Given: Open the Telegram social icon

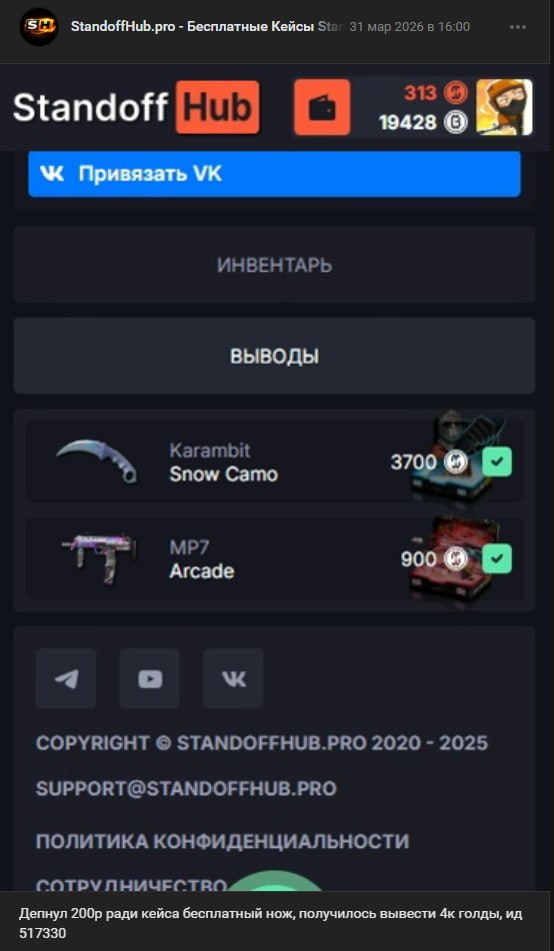Looking at the screenshot, I should 66,679.
